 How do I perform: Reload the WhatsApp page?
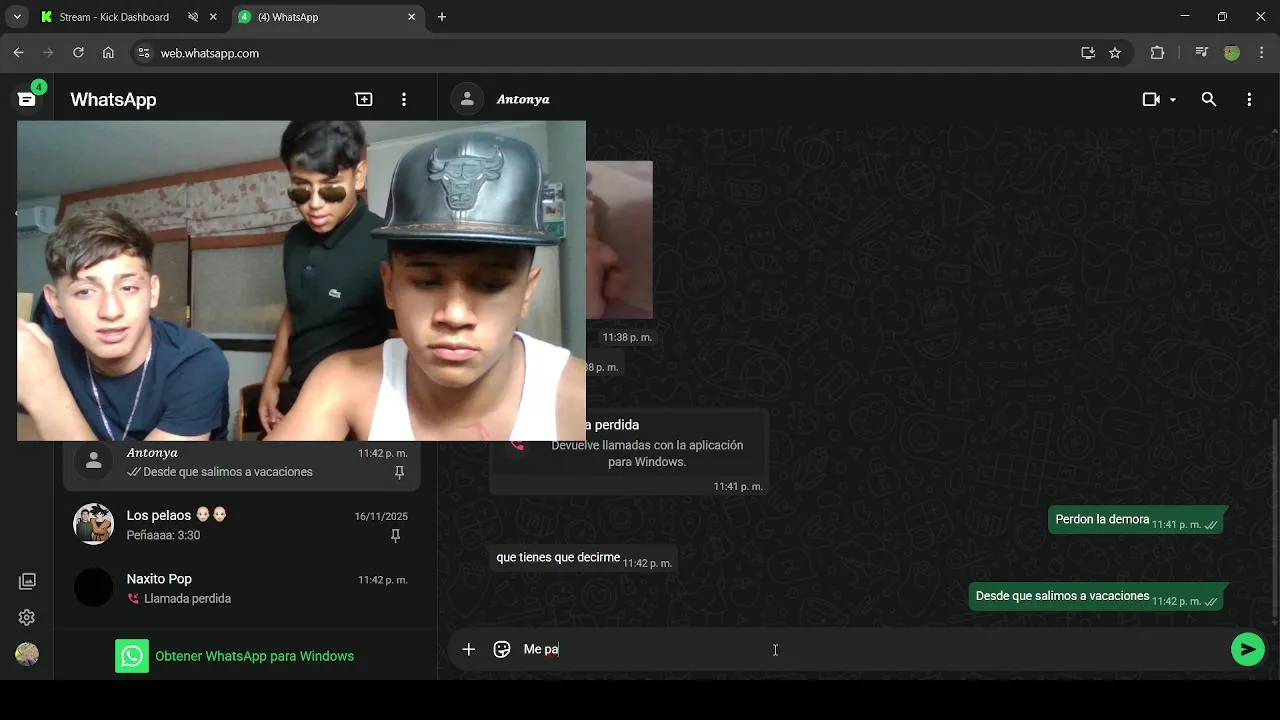tap(78, 53)
